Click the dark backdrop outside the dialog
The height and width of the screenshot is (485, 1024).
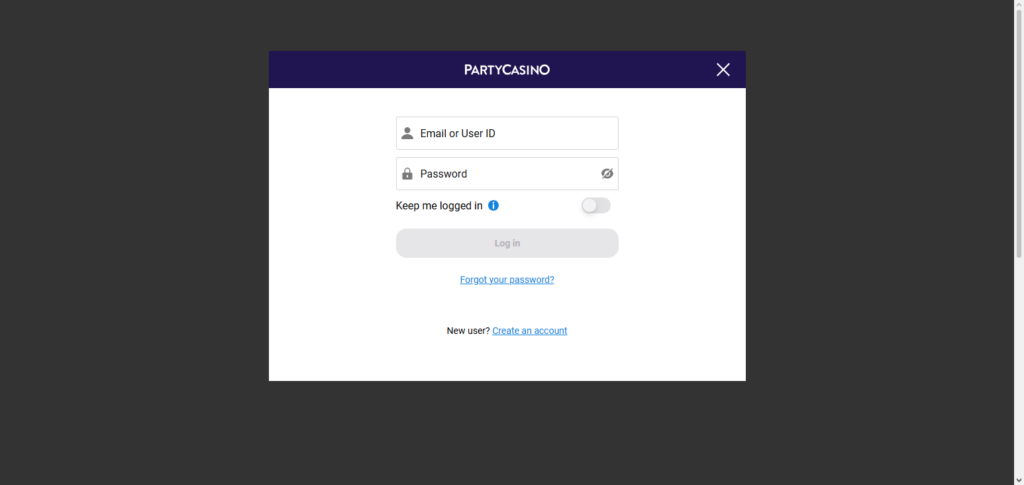click(x=130, y=240)
